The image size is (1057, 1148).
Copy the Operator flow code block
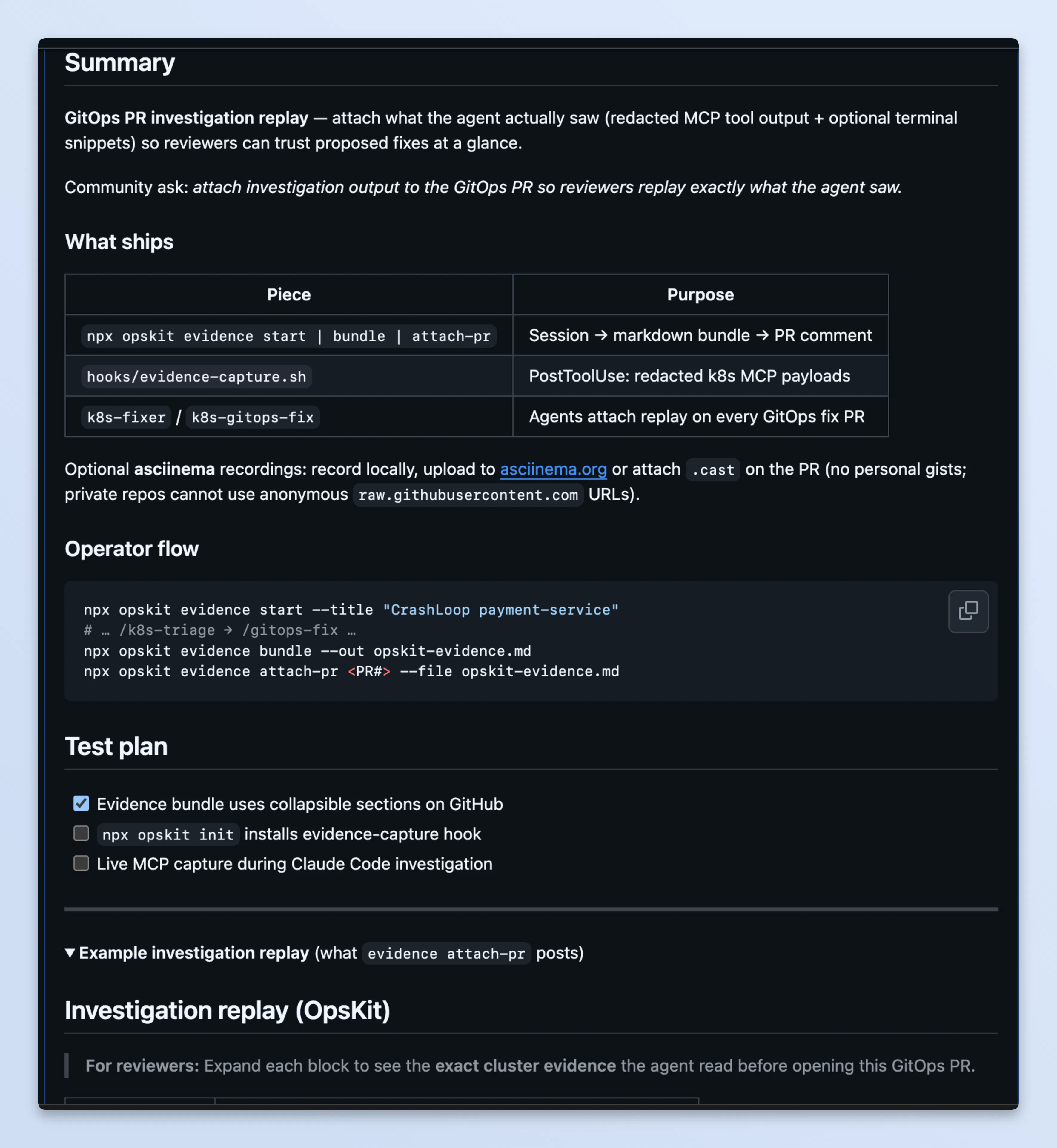point(968,611)
